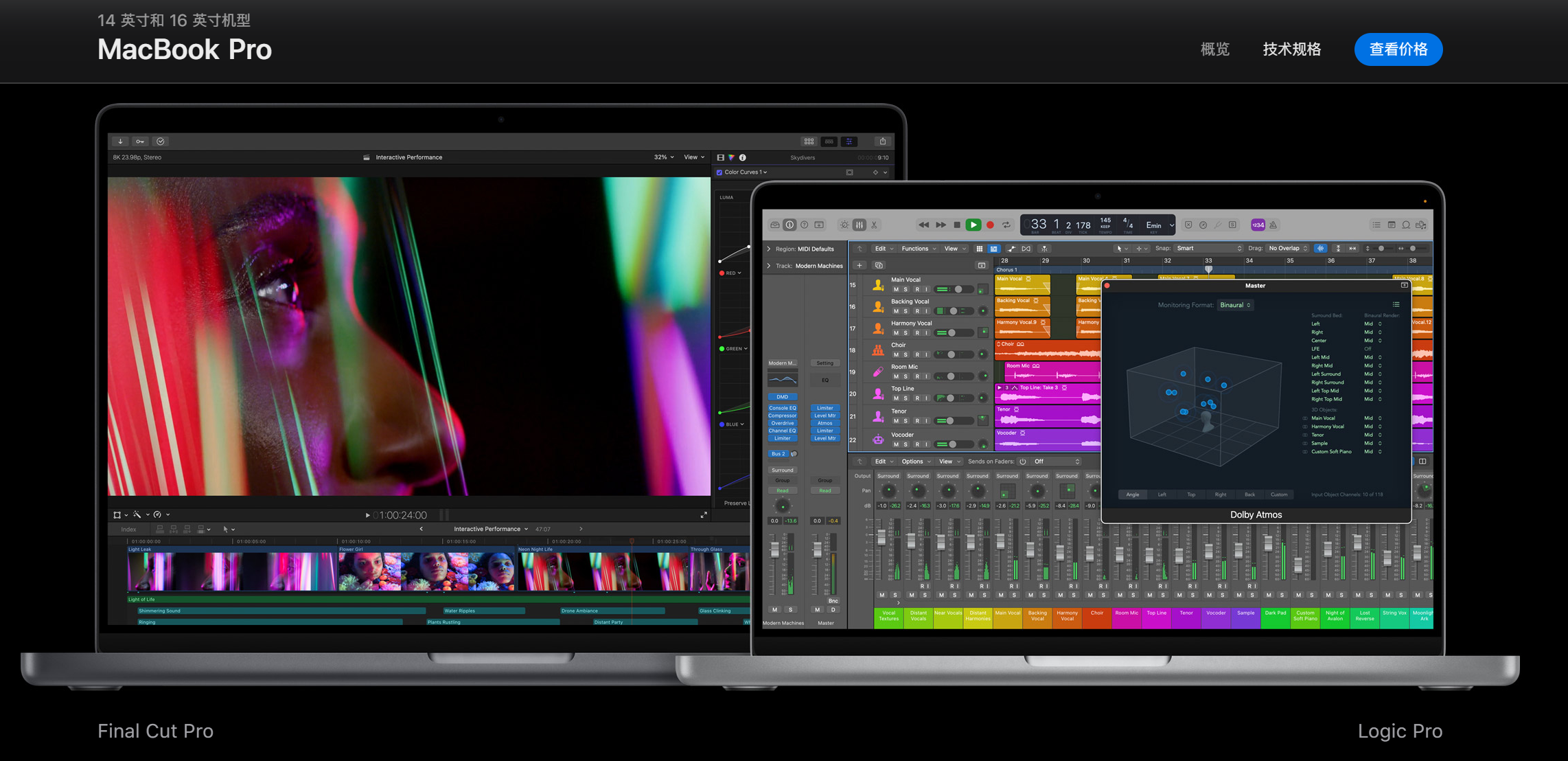This screenshot has height=761, width=1568.
Task: Click the Logic Pro Record button
Action: pyautogui.click(x=990, y=225)
